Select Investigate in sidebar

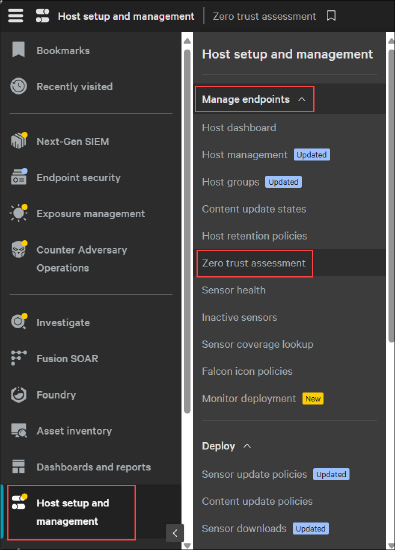click(63, 323)
